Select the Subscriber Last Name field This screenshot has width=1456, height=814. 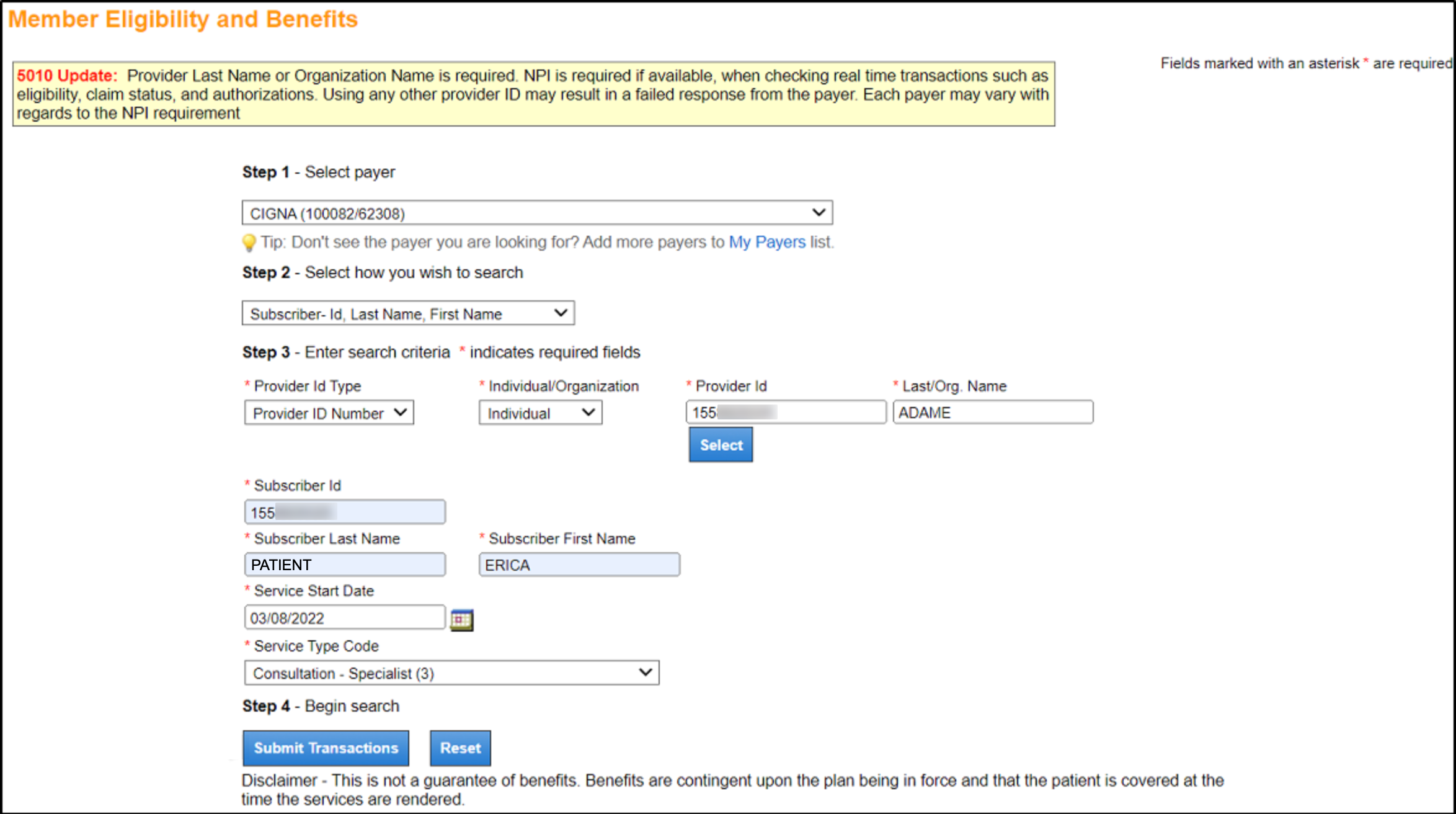pyautogui.click(x=345, y=565)
